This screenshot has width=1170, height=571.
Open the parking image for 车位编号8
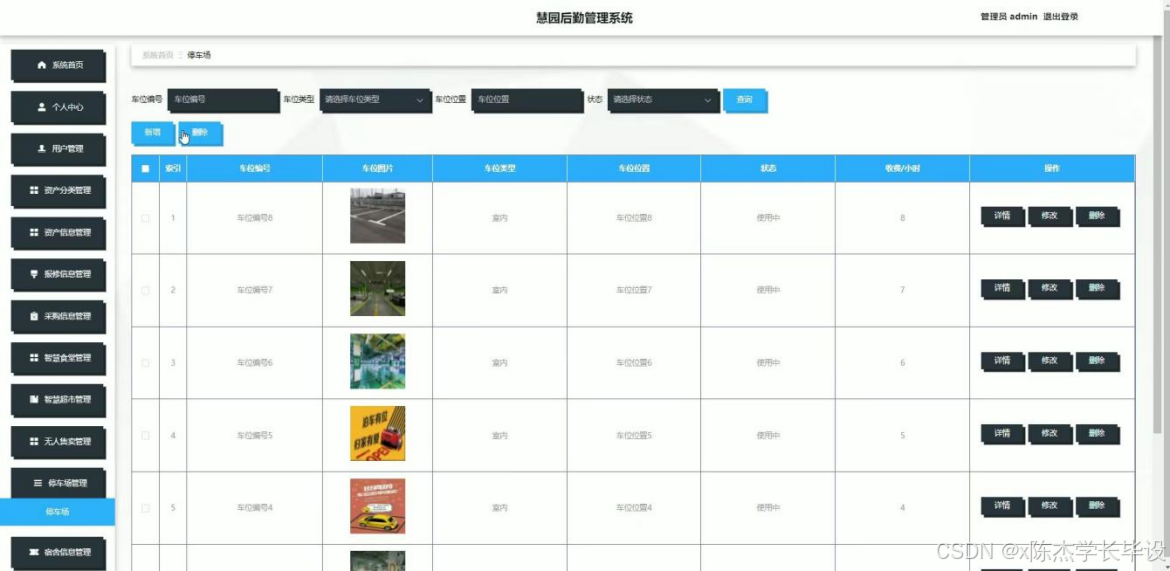378,216
